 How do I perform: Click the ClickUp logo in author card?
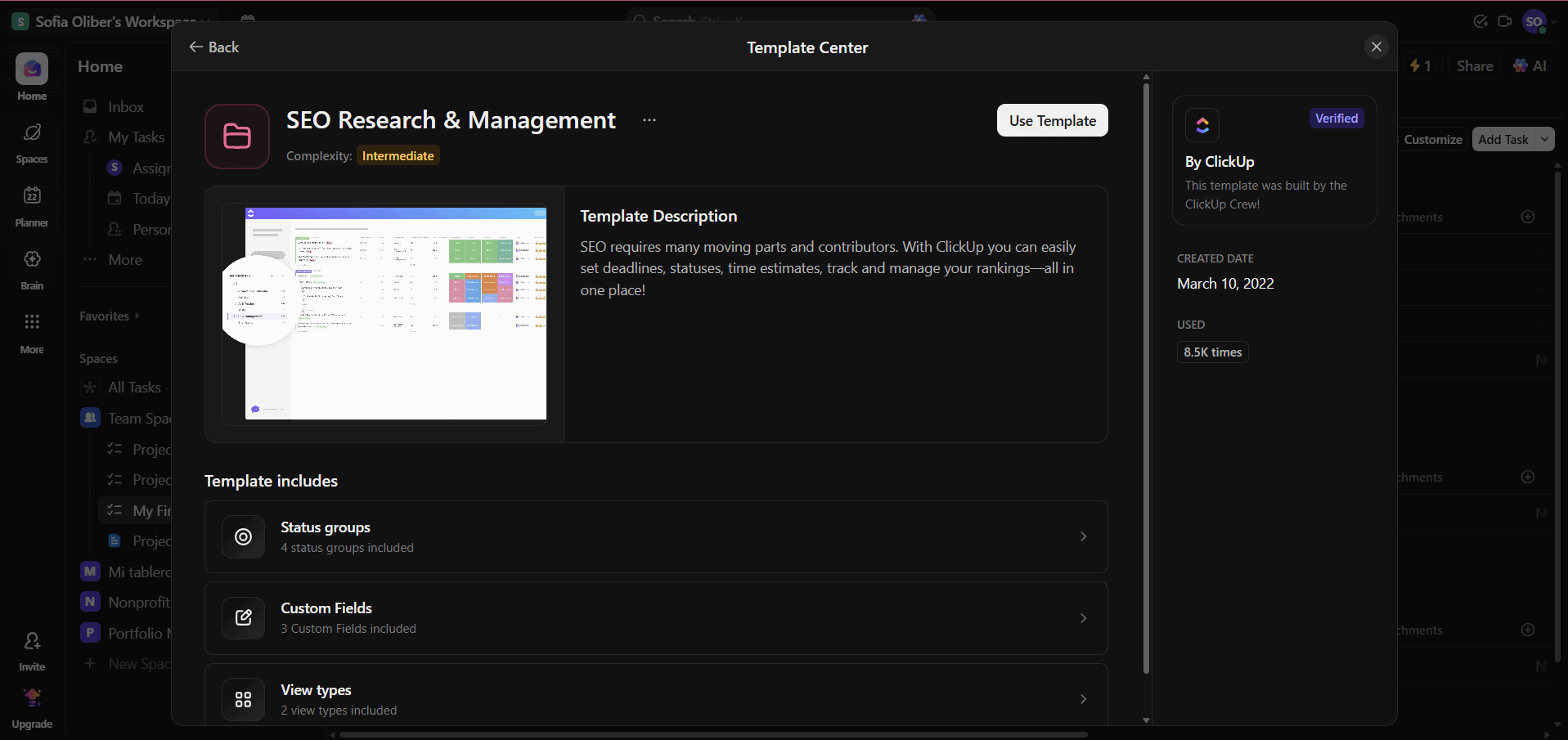(x=1202, y=125)
